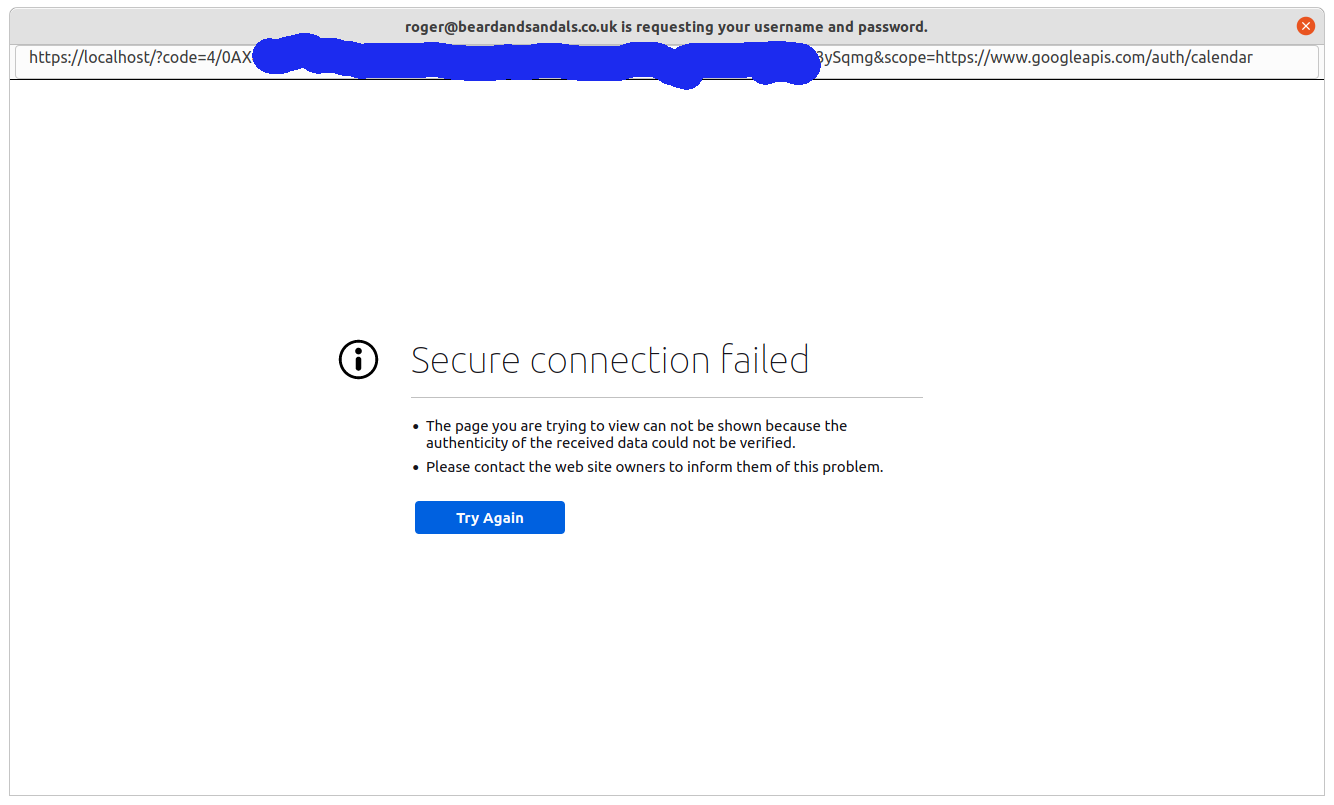This screenshot has width=1334, height=805.
Task: Close the login request dialog
Action: point(1305,27)
